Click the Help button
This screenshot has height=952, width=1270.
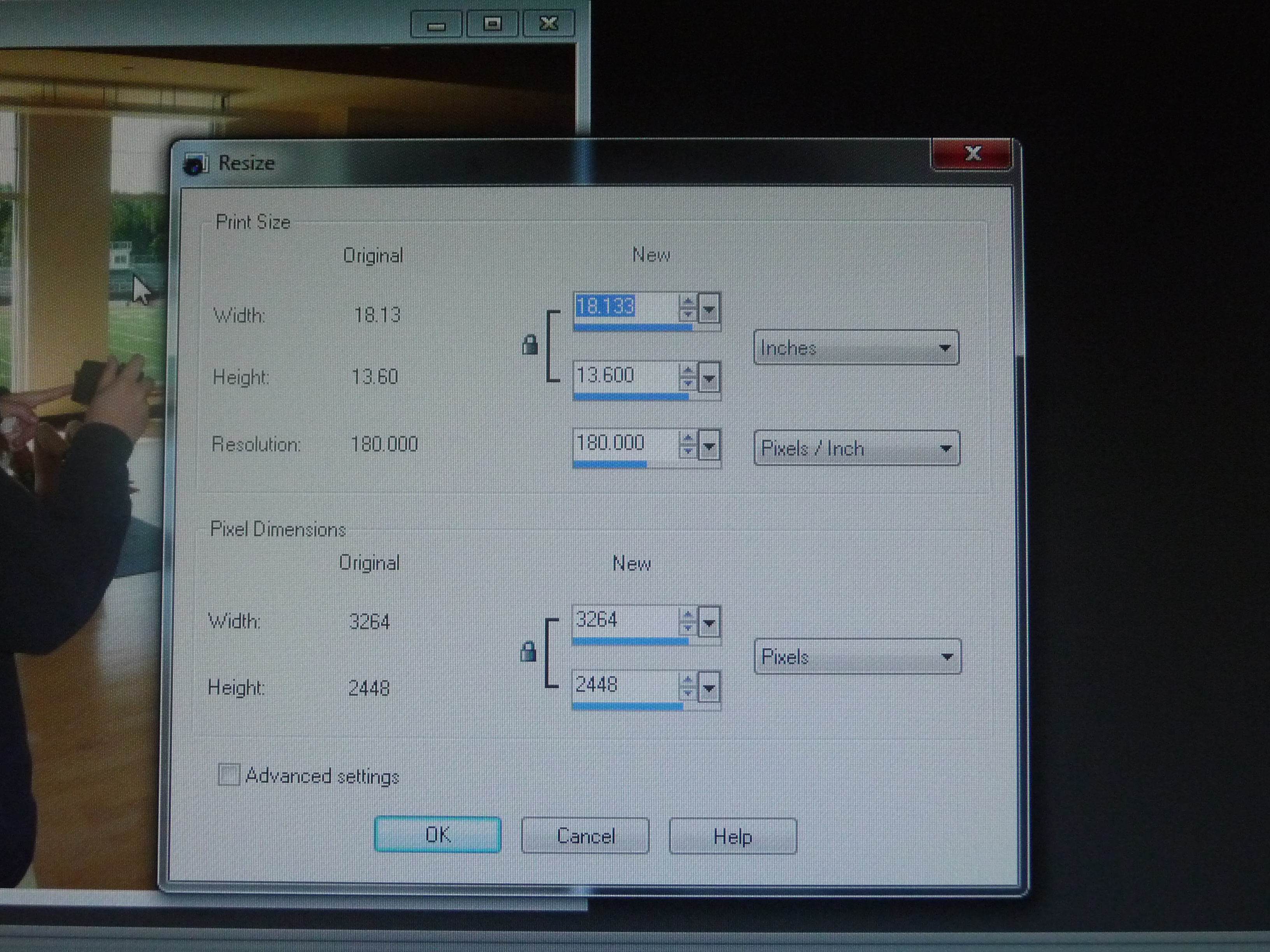(x=733, y=836)
